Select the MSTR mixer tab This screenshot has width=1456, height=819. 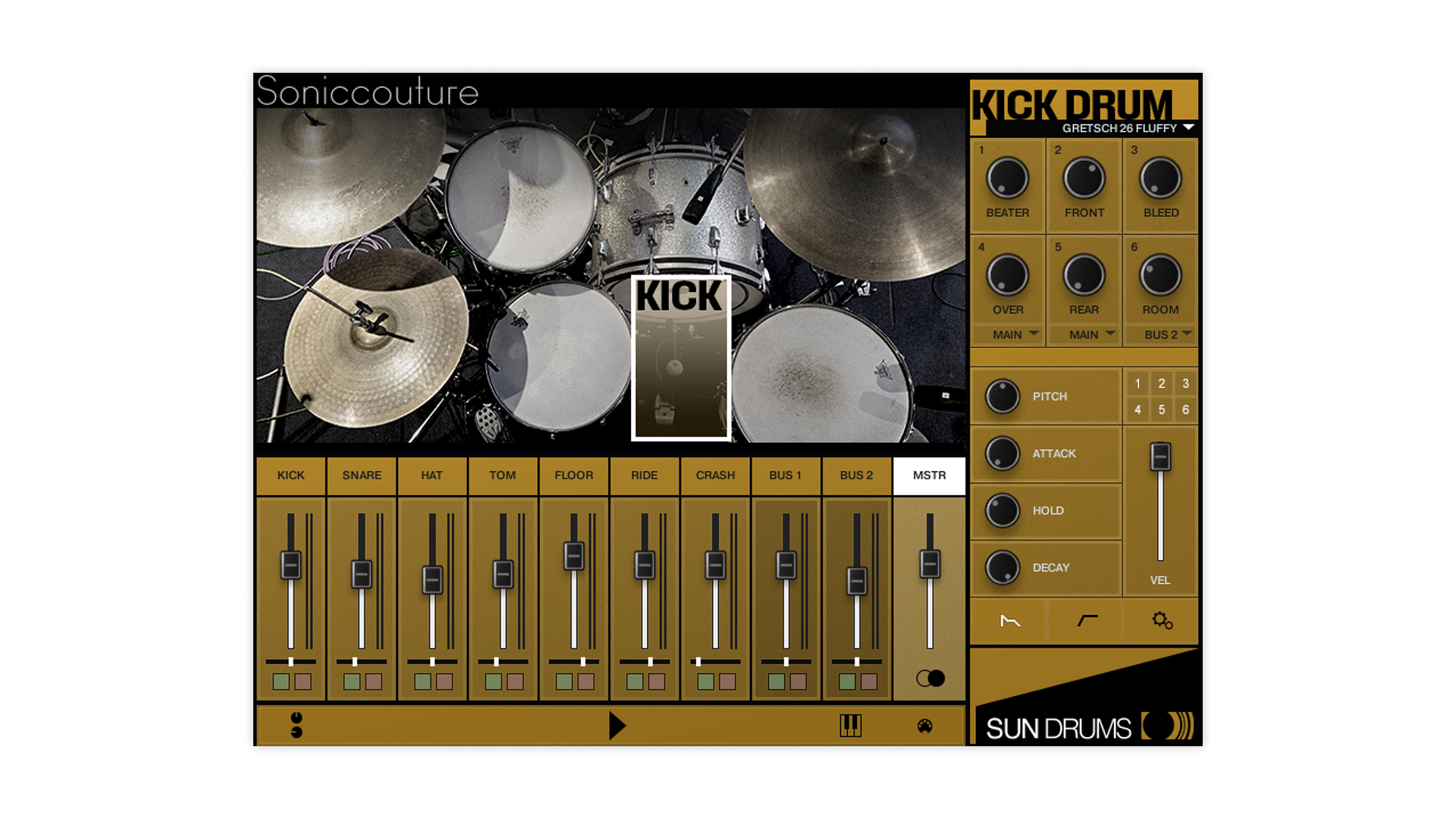[x=929, y=475]
